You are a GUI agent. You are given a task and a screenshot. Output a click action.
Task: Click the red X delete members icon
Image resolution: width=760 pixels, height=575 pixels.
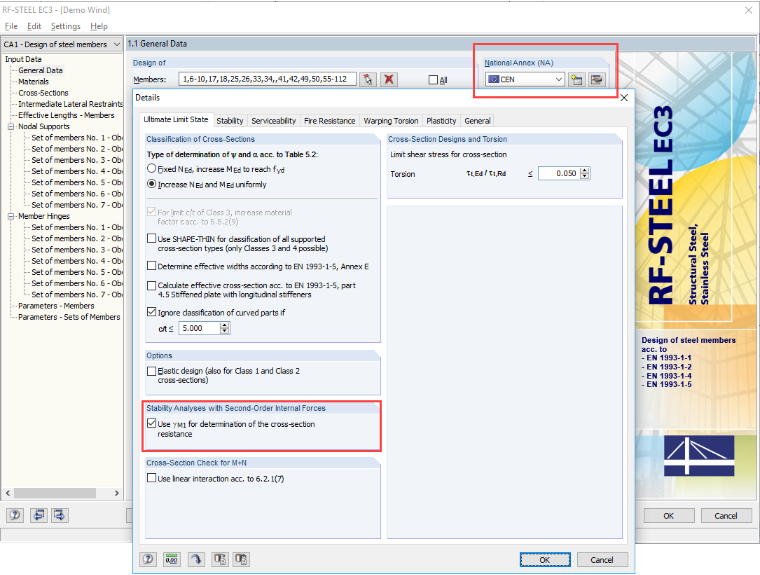(389, 80)
